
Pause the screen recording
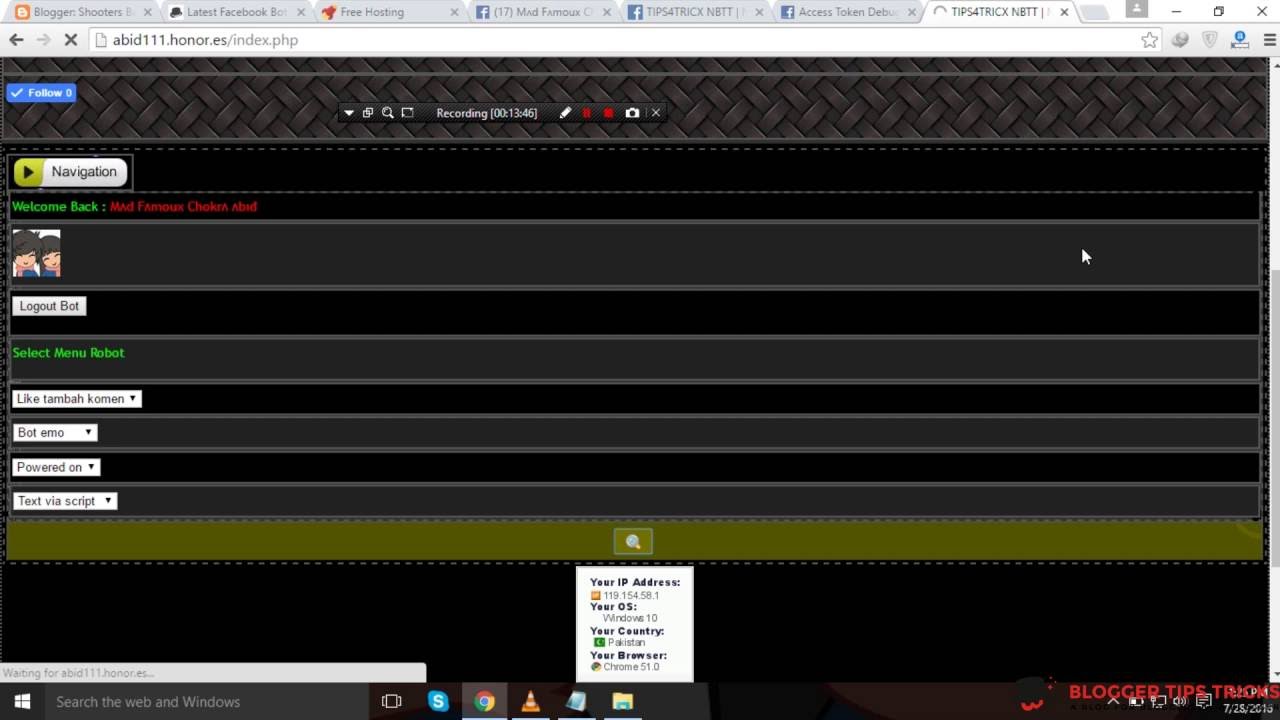(587, 113)
